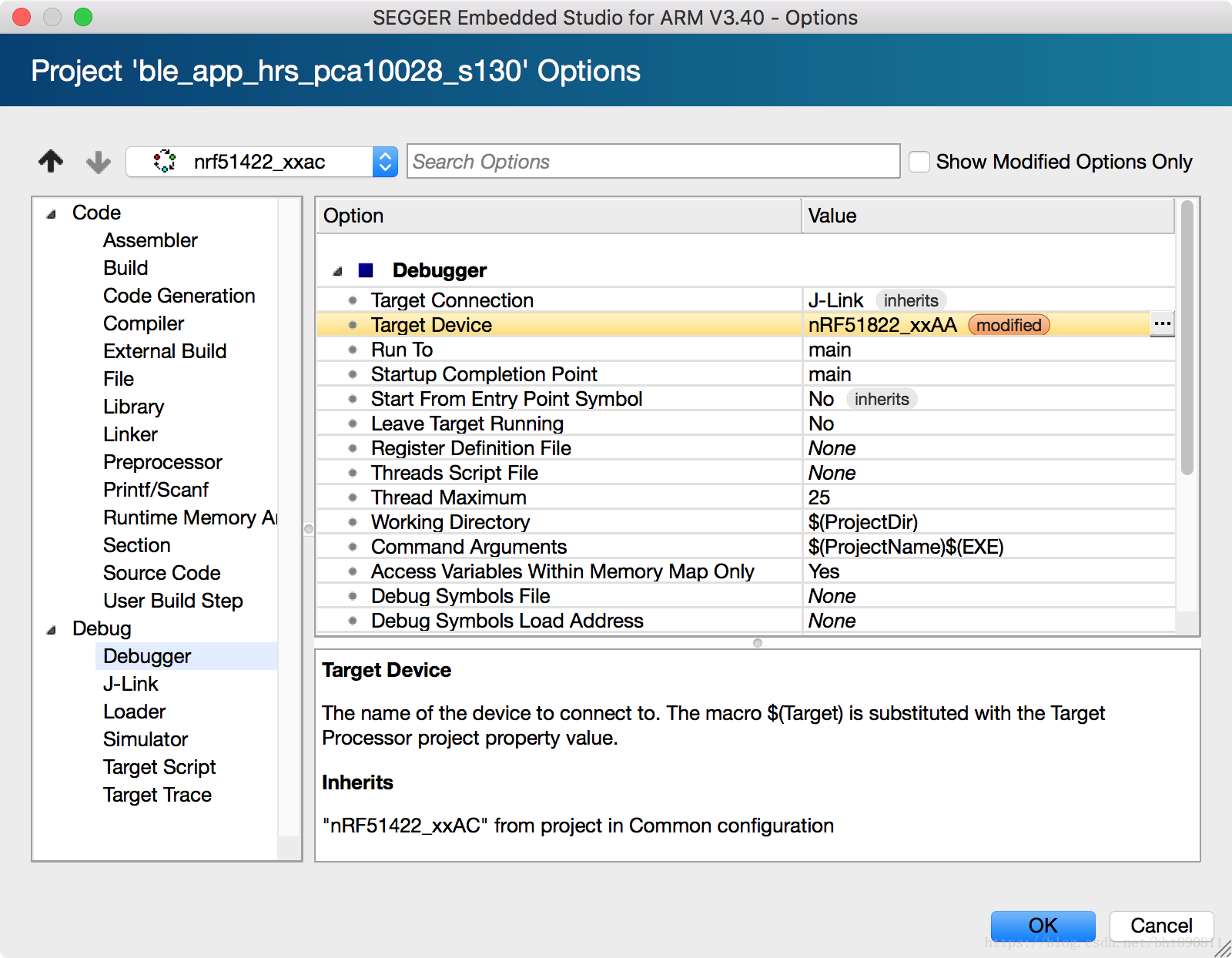Select Leave Target Running option
1232x958 pixels.
click(745, 424)
